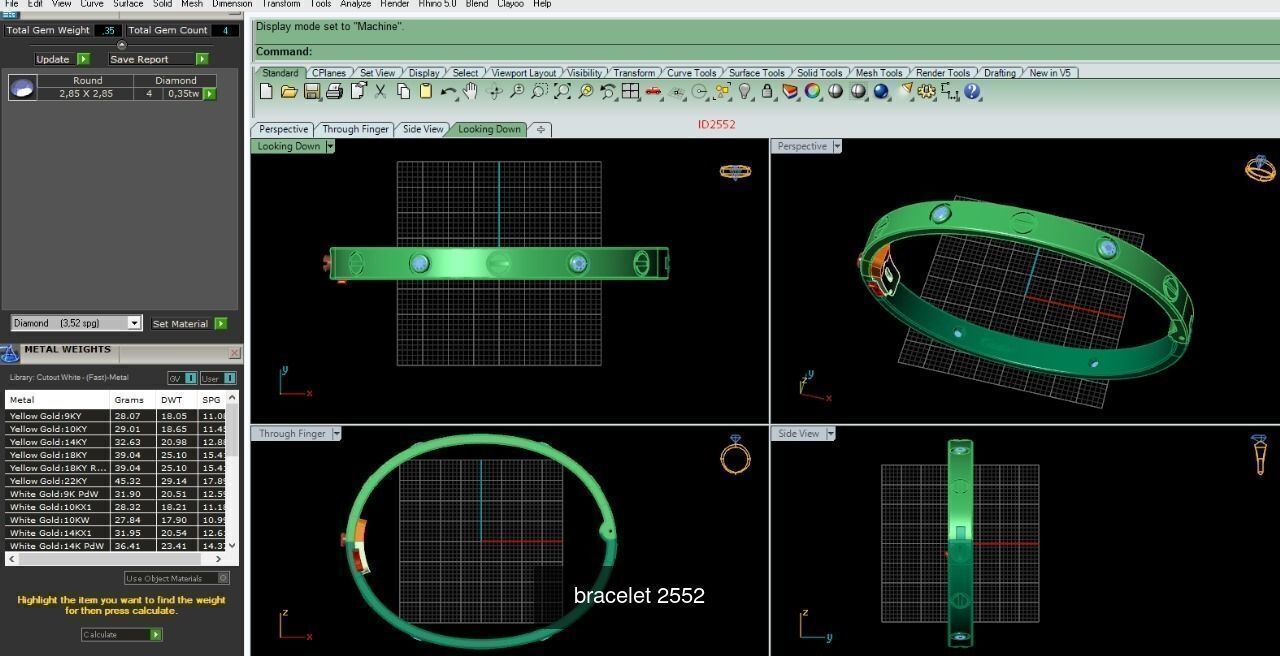
Task: Open the Mesh Tools toolbar tab
Action: point(878,73)
